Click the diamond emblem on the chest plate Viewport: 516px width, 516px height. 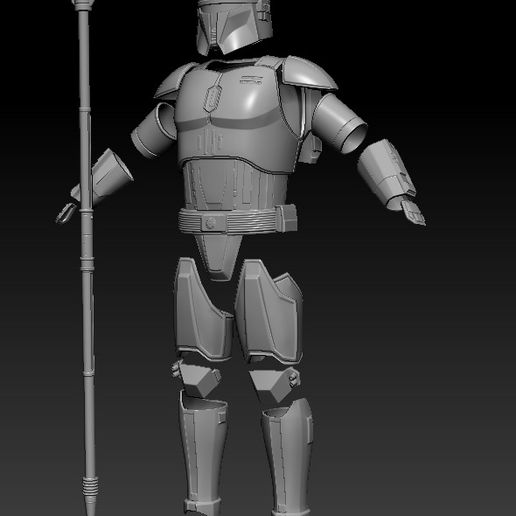click(x=213, y=98)
